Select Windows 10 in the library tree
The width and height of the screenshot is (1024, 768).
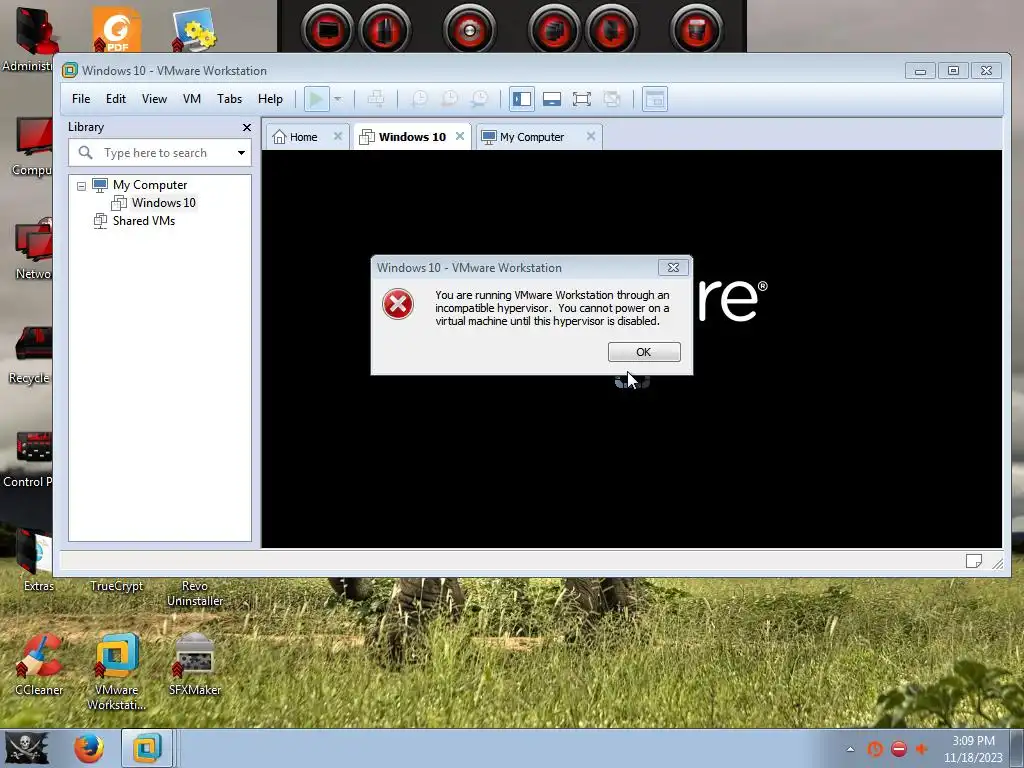163,202
